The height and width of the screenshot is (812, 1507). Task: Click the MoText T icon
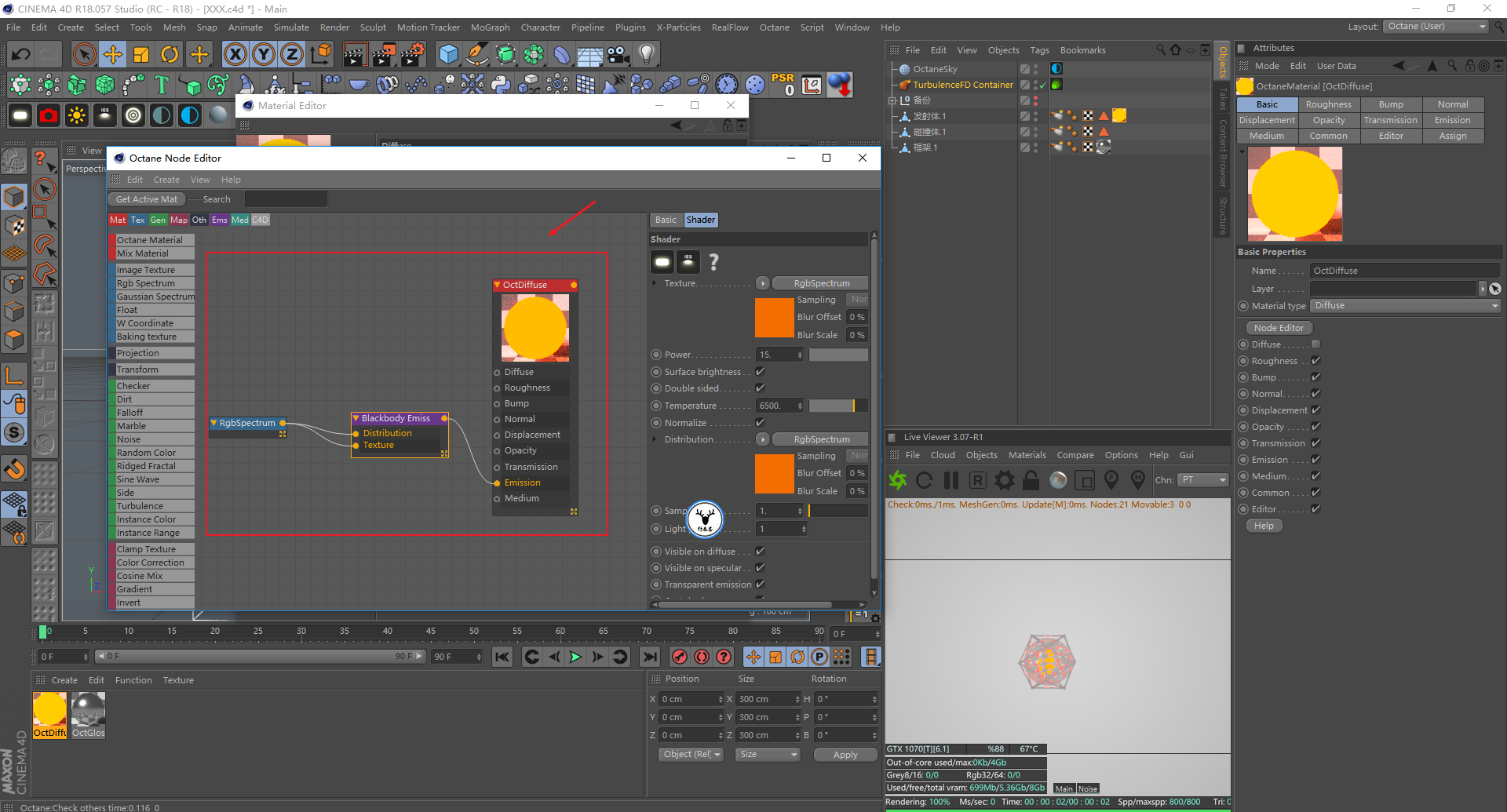(162, 84)
